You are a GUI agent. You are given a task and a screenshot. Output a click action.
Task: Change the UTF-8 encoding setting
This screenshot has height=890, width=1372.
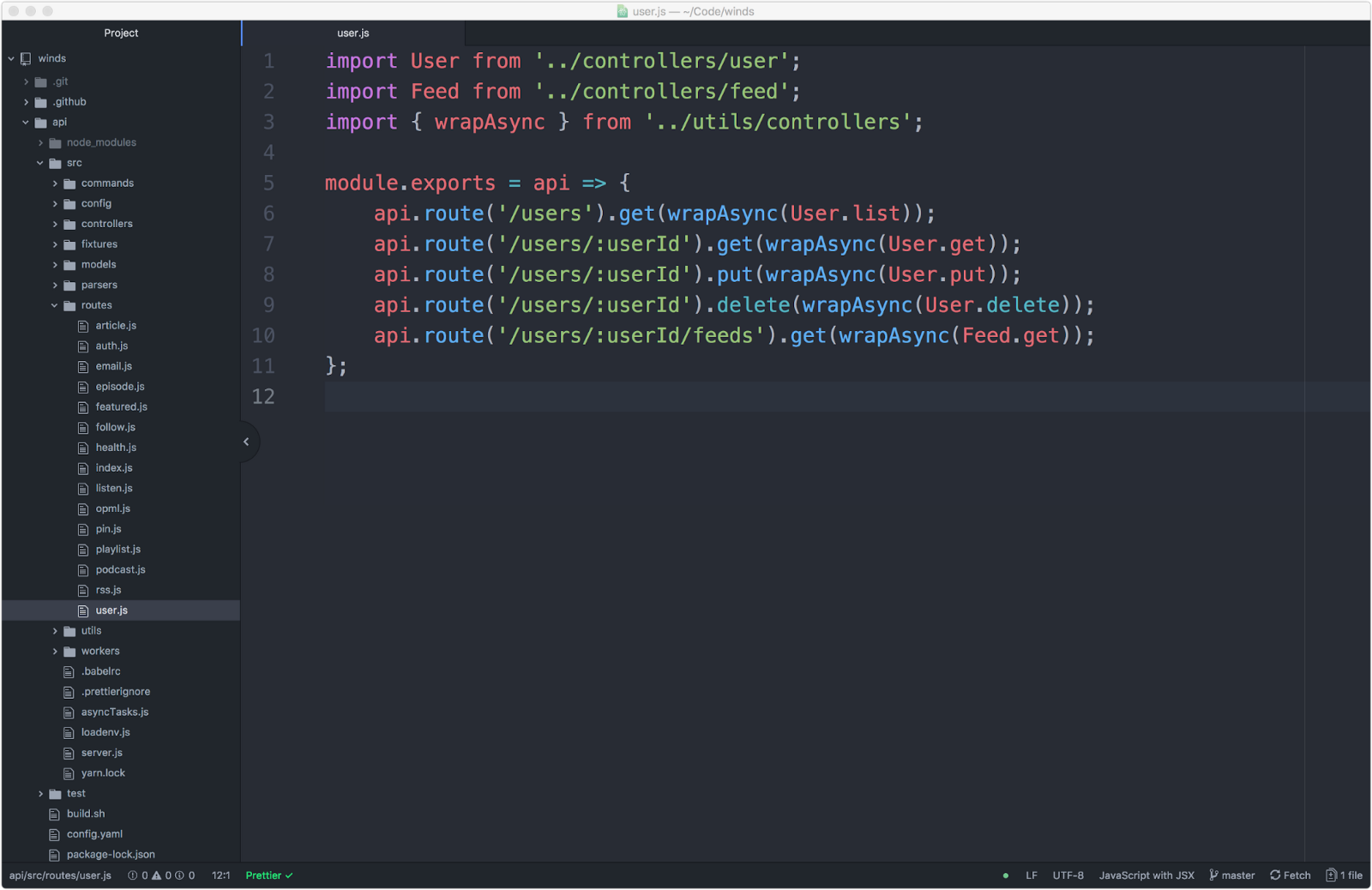[x=1068, y=875]
